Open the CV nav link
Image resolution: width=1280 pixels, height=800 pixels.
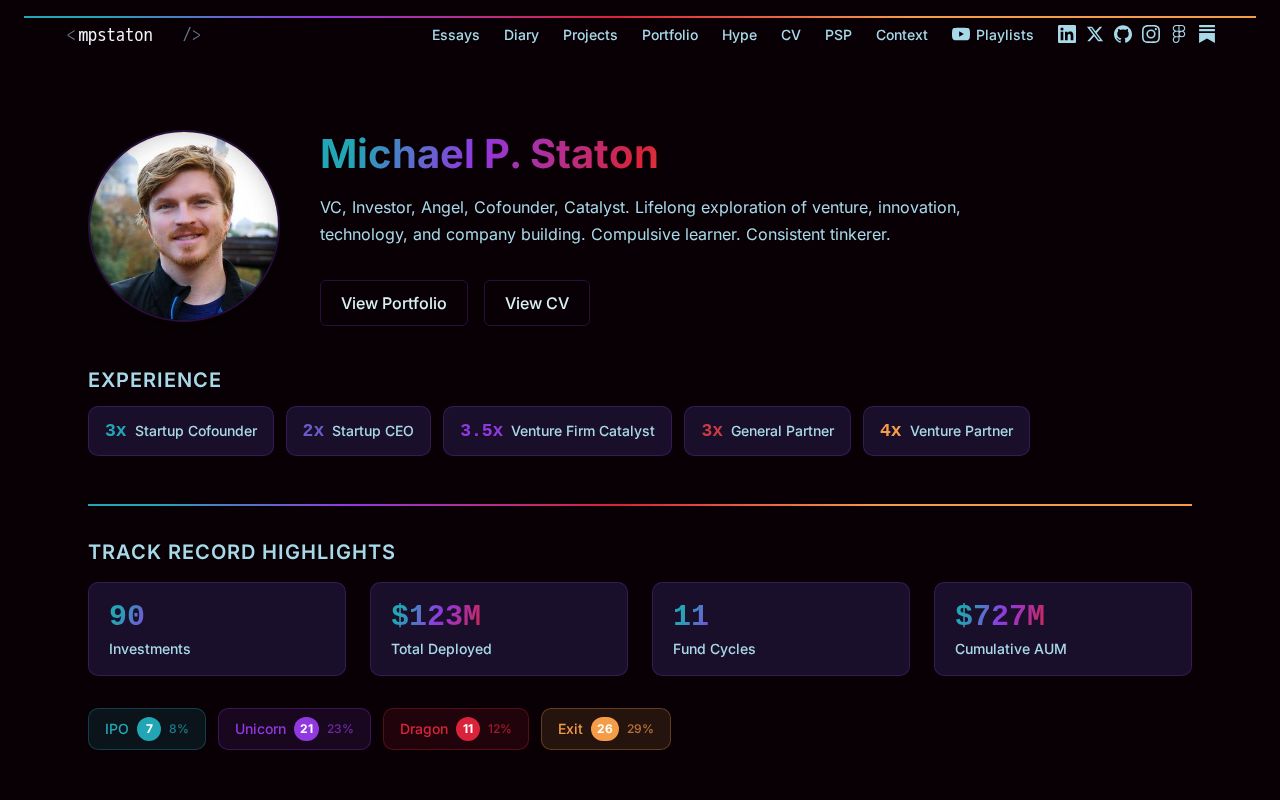pos(791,35)
